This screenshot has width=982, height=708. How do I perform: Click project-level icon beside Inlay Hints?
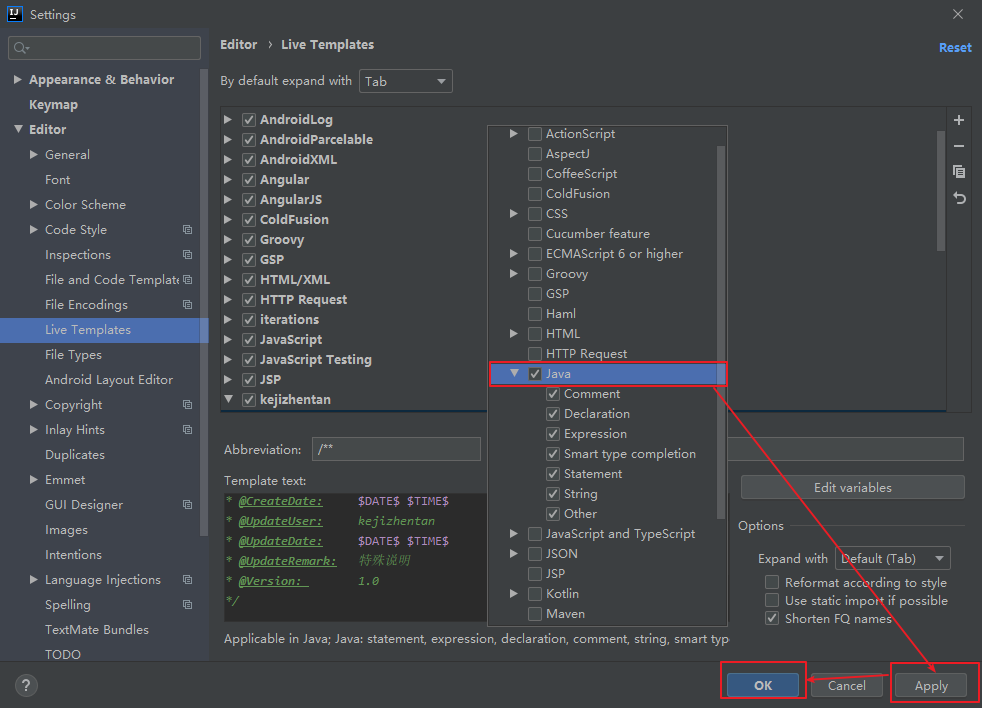[187, 430]
